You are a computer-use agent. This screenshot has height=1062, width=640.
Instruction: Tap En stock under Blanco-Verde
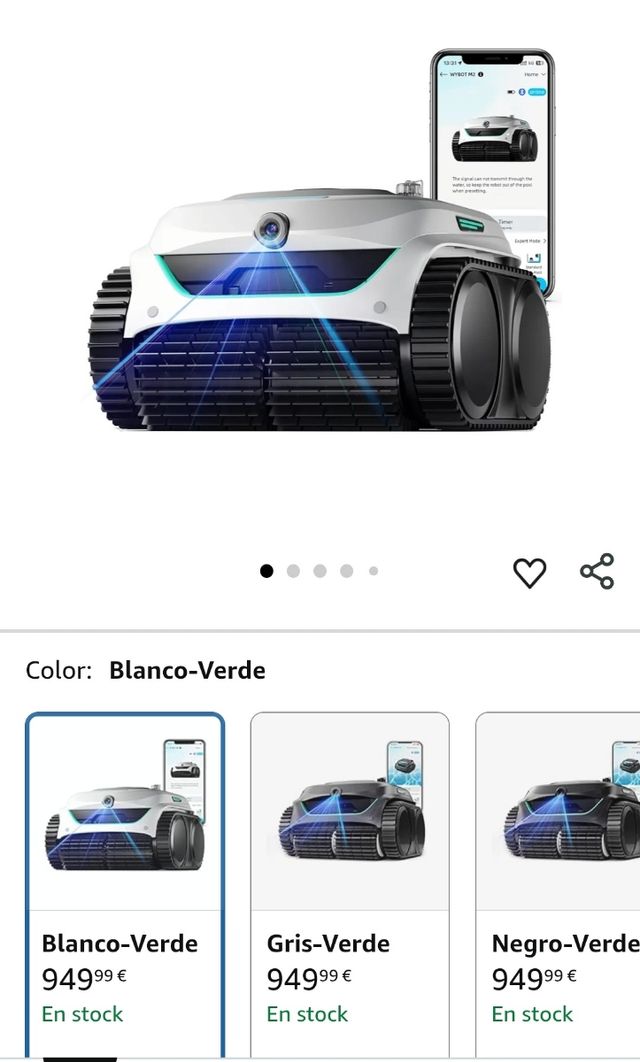82,1014
